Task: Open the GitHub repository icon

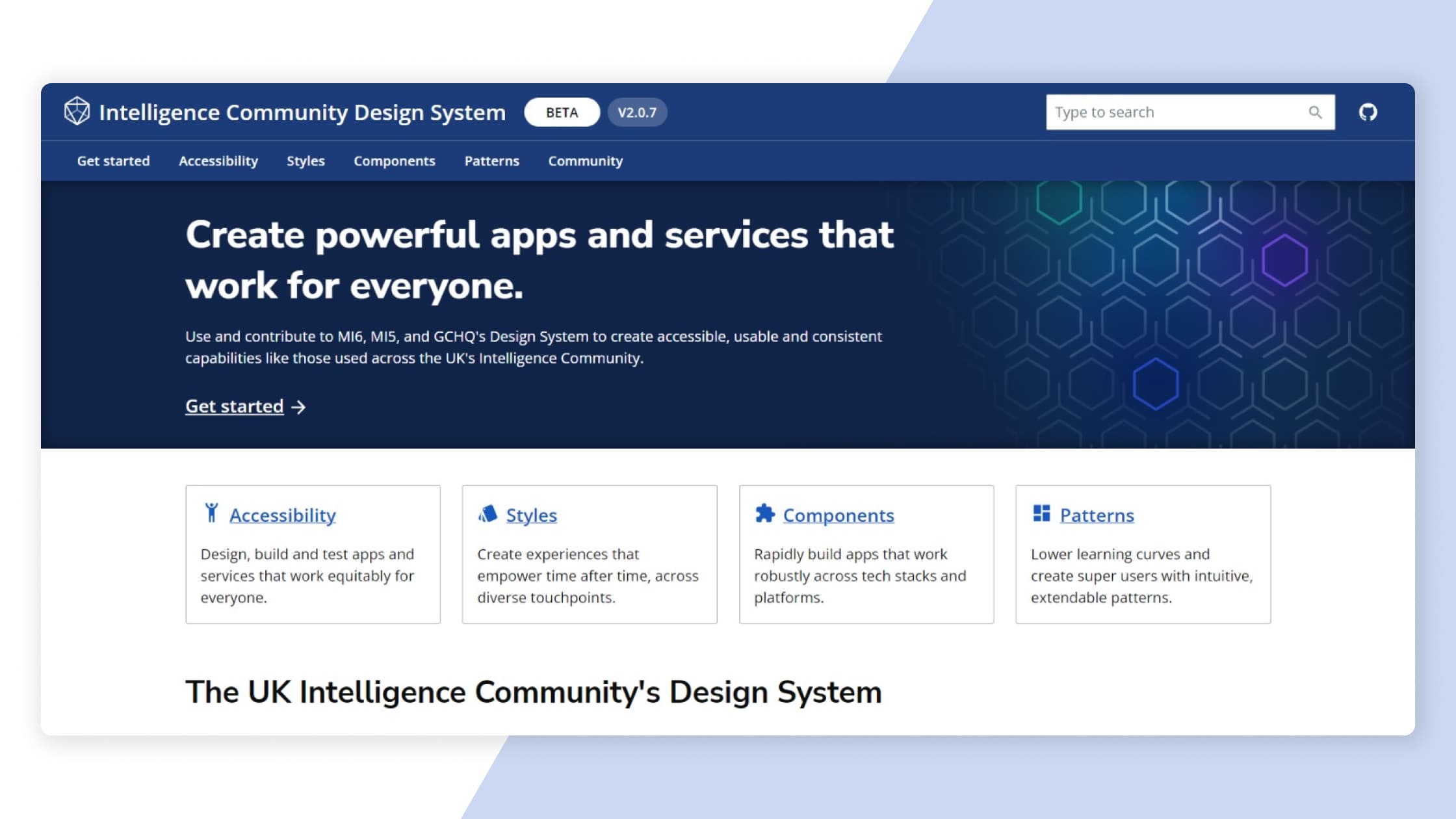Action: pyautogui.click(x=1368, y=112)
